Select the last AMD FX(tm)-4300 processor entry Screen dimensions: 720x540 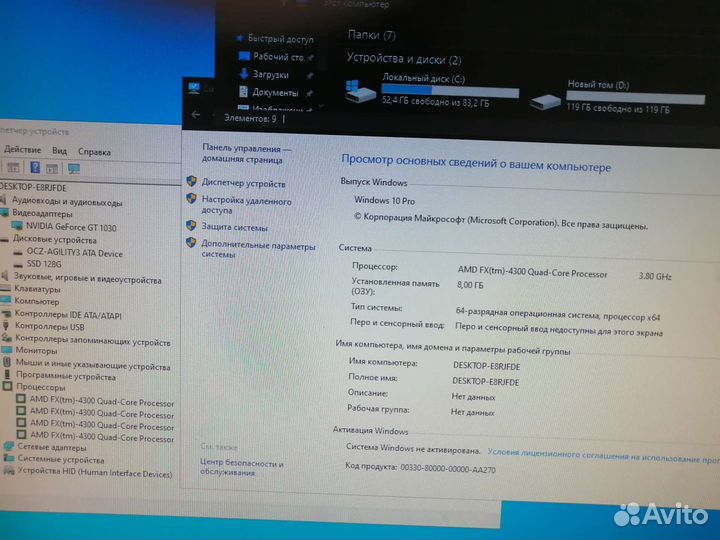pos(101,436)
